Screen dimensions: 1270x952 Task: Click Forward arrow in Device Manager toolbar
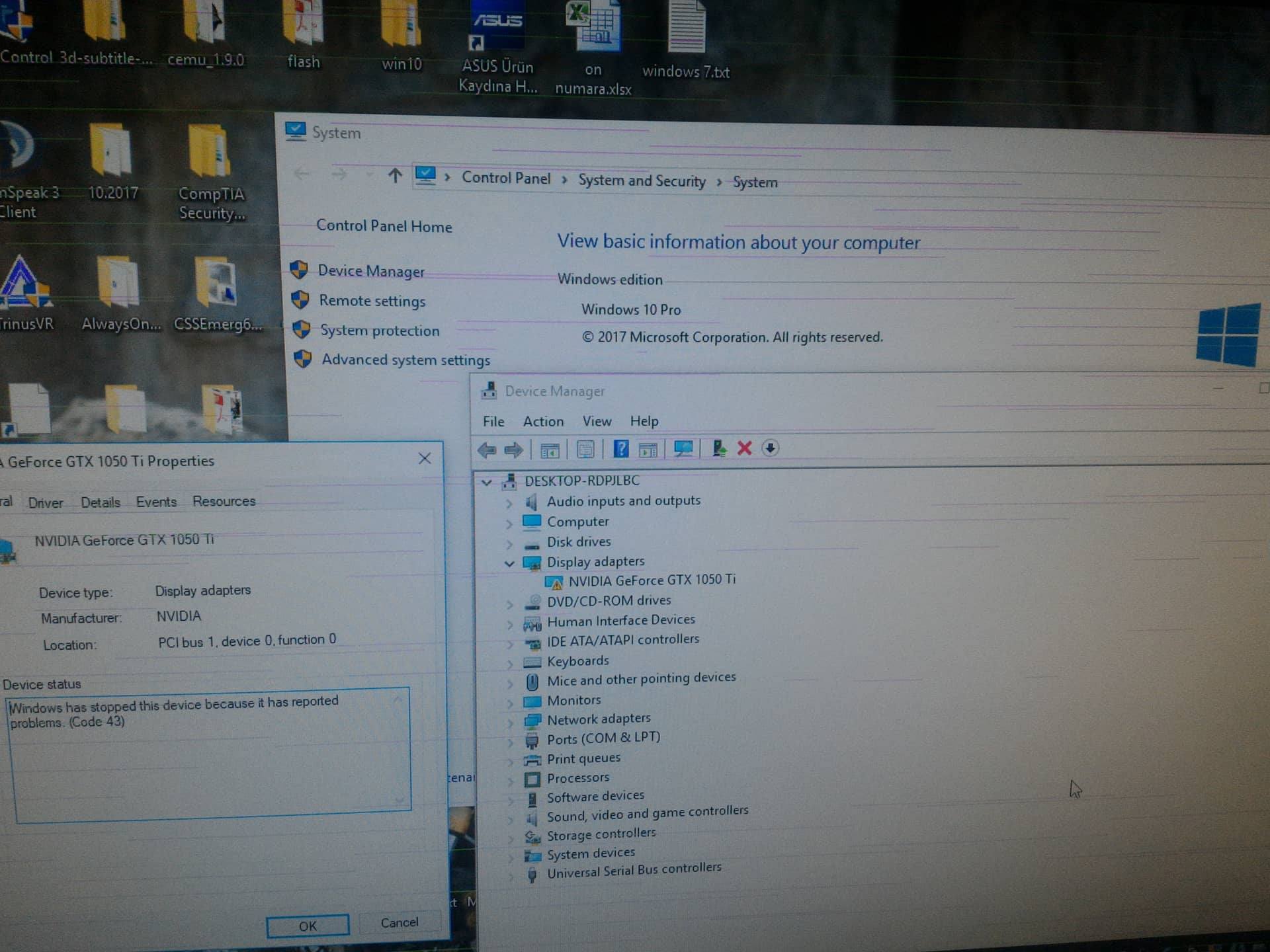point(513,451)
